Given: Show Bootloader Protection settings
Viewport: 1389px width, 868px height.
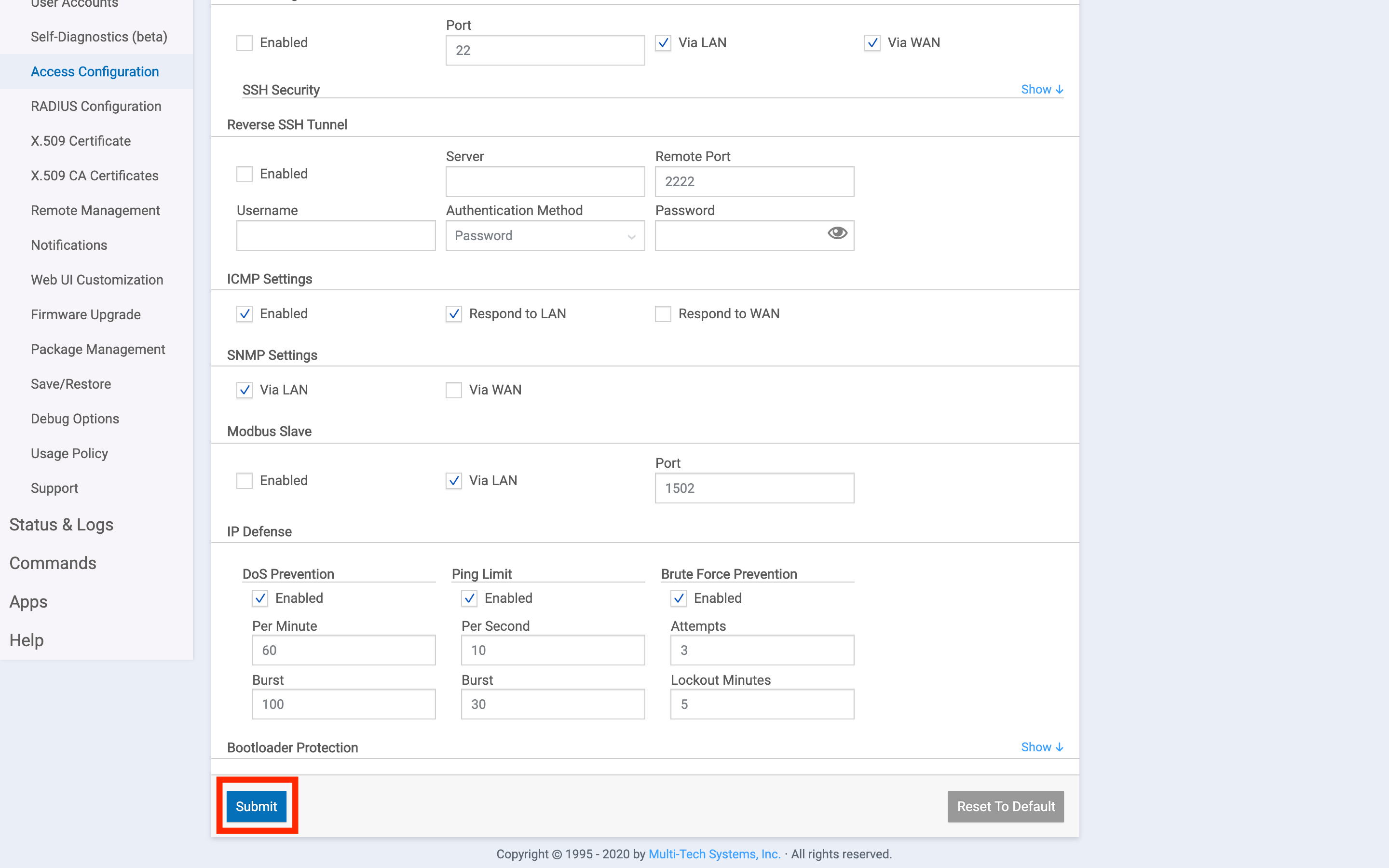Looking at the screenshot, I should pos(1041,747).
